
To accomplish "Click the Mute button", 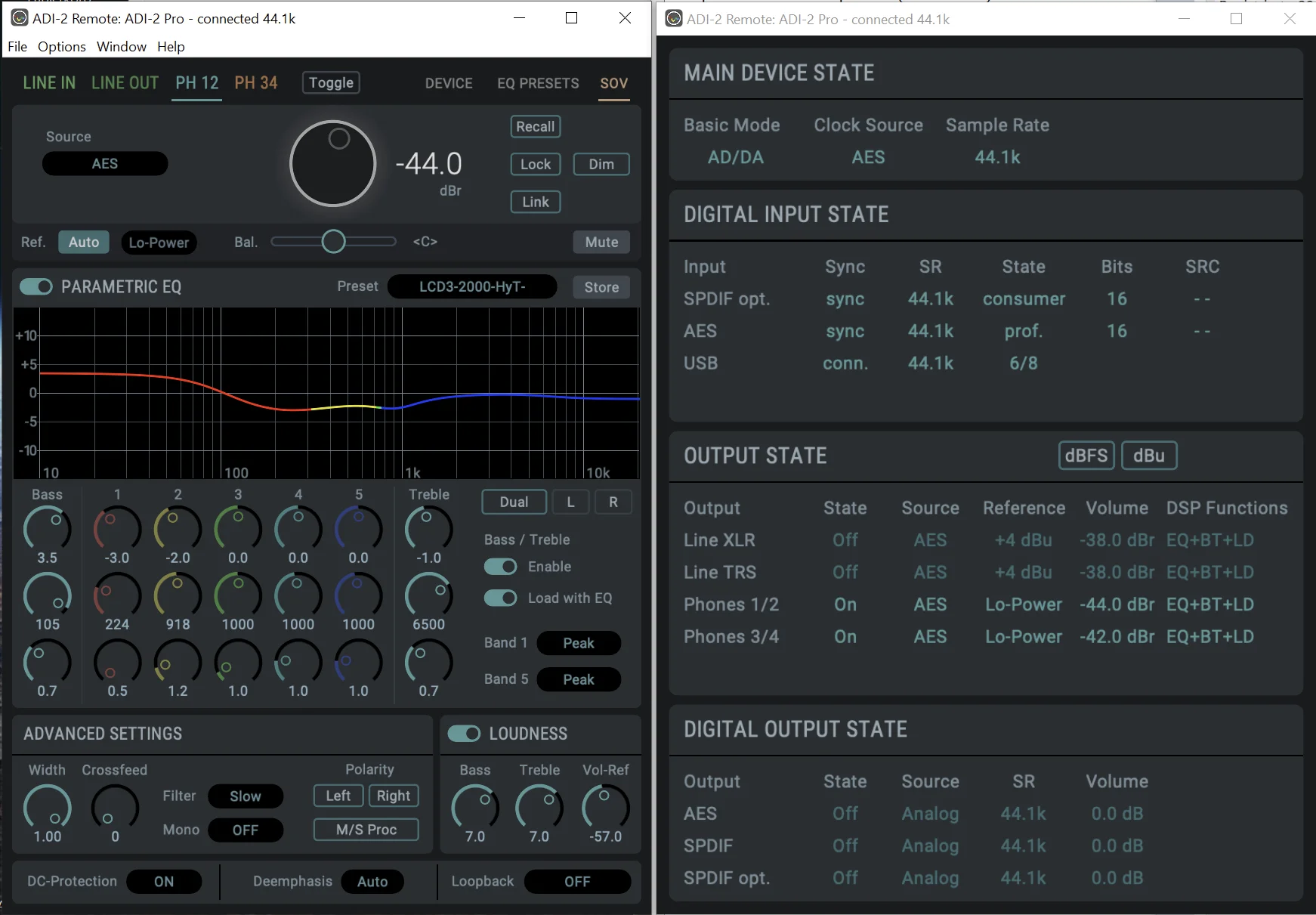I will click(601, 243).
